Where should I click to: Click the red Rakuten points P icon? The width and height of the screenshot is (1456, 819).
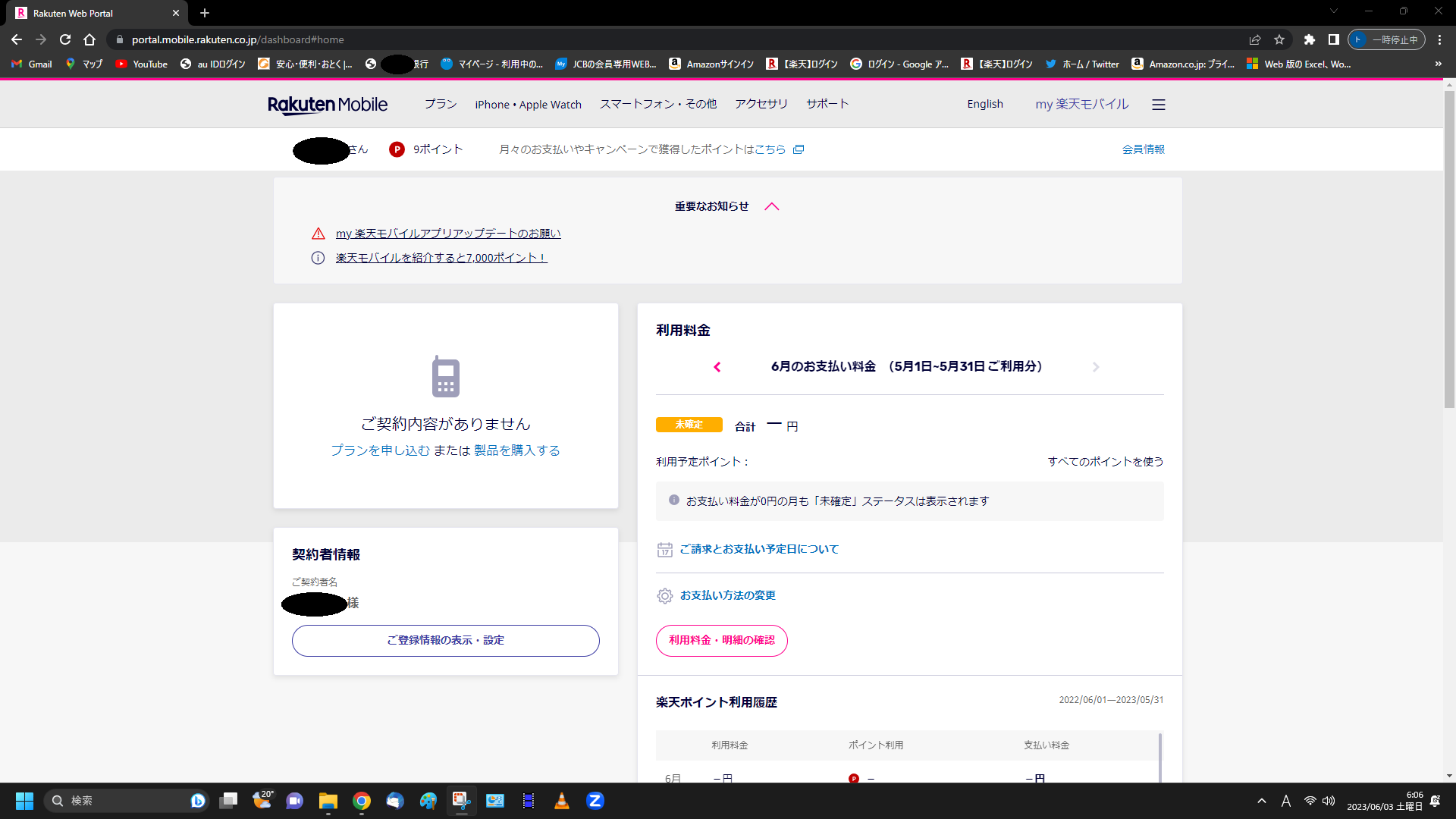click(397, 149)
